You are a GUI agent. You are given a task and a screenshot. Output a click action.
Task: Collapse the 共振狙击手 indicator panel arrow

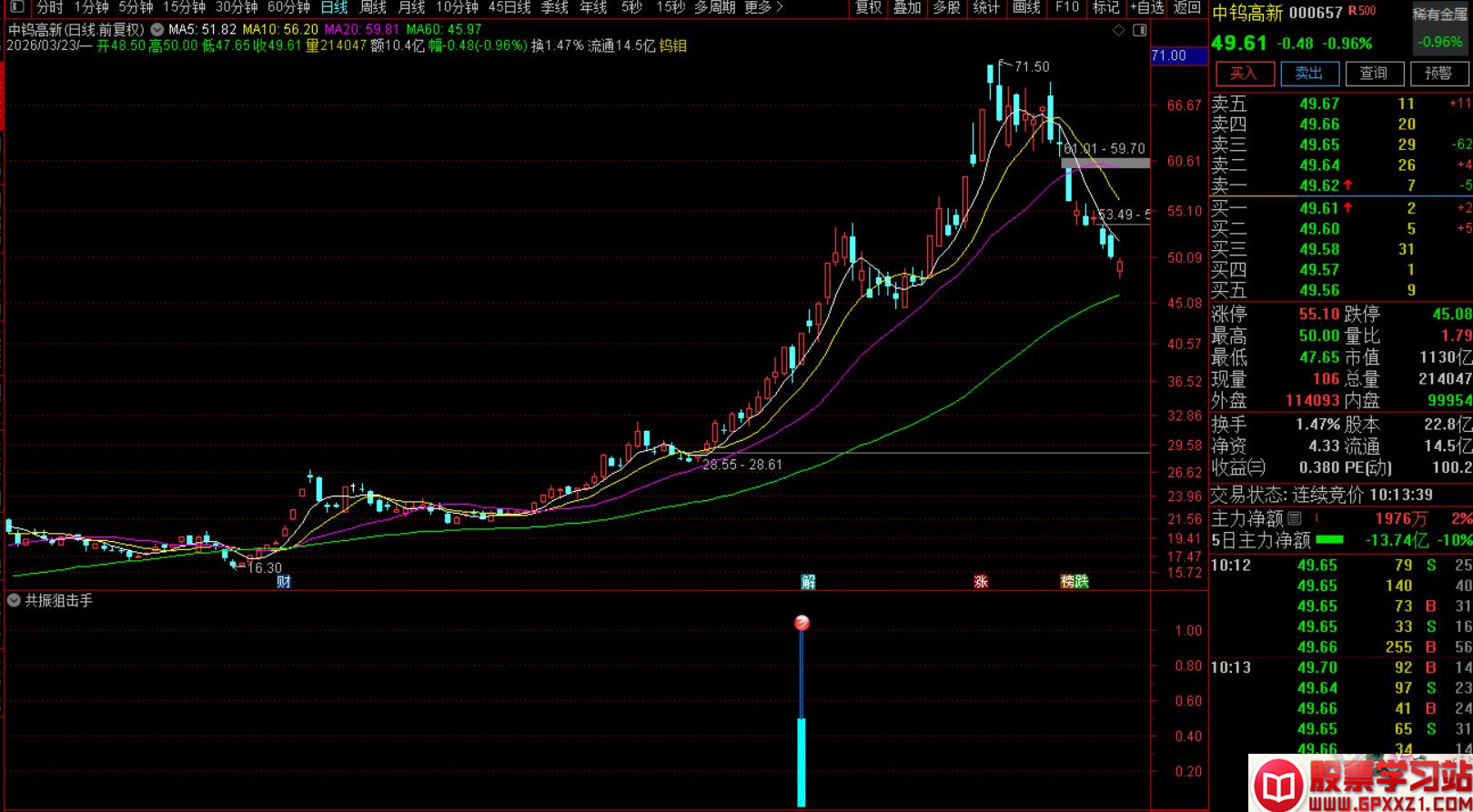[14, 600]
